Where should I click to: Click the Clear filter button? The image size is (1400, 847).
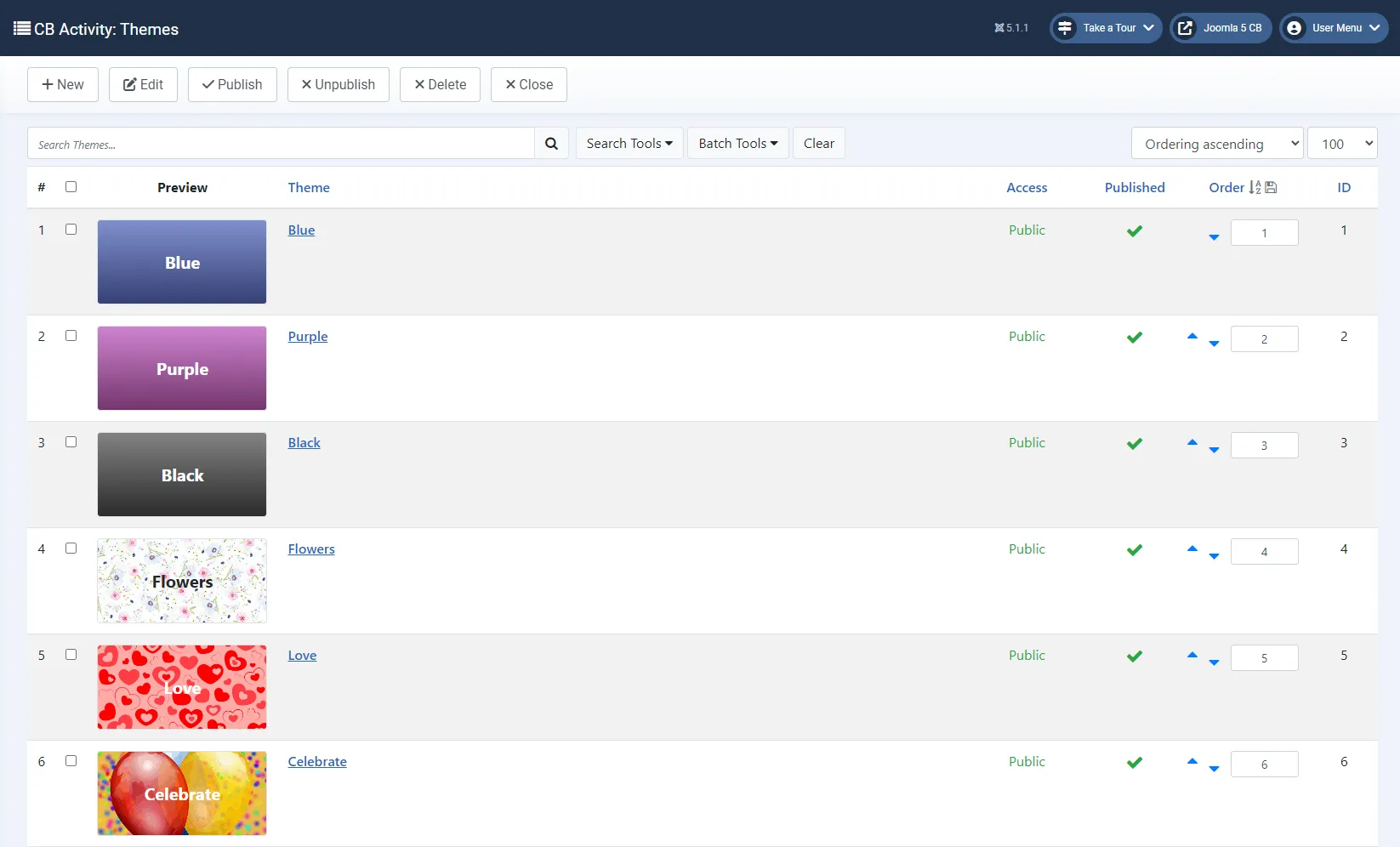click(x=819, y=144)
